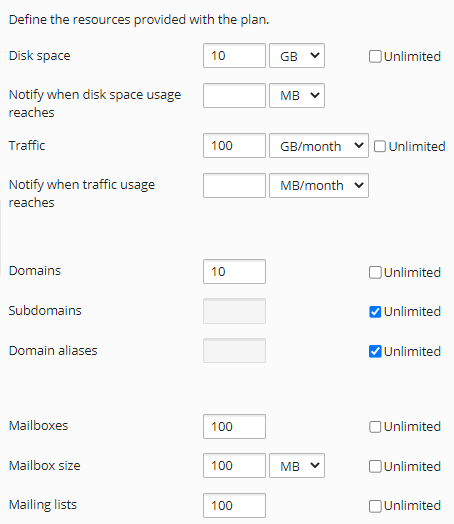Tick the Domains Unlimited checkbox
Image resolution: width=454 pixels, height=524 pixels.
click(x=375, y=272)
